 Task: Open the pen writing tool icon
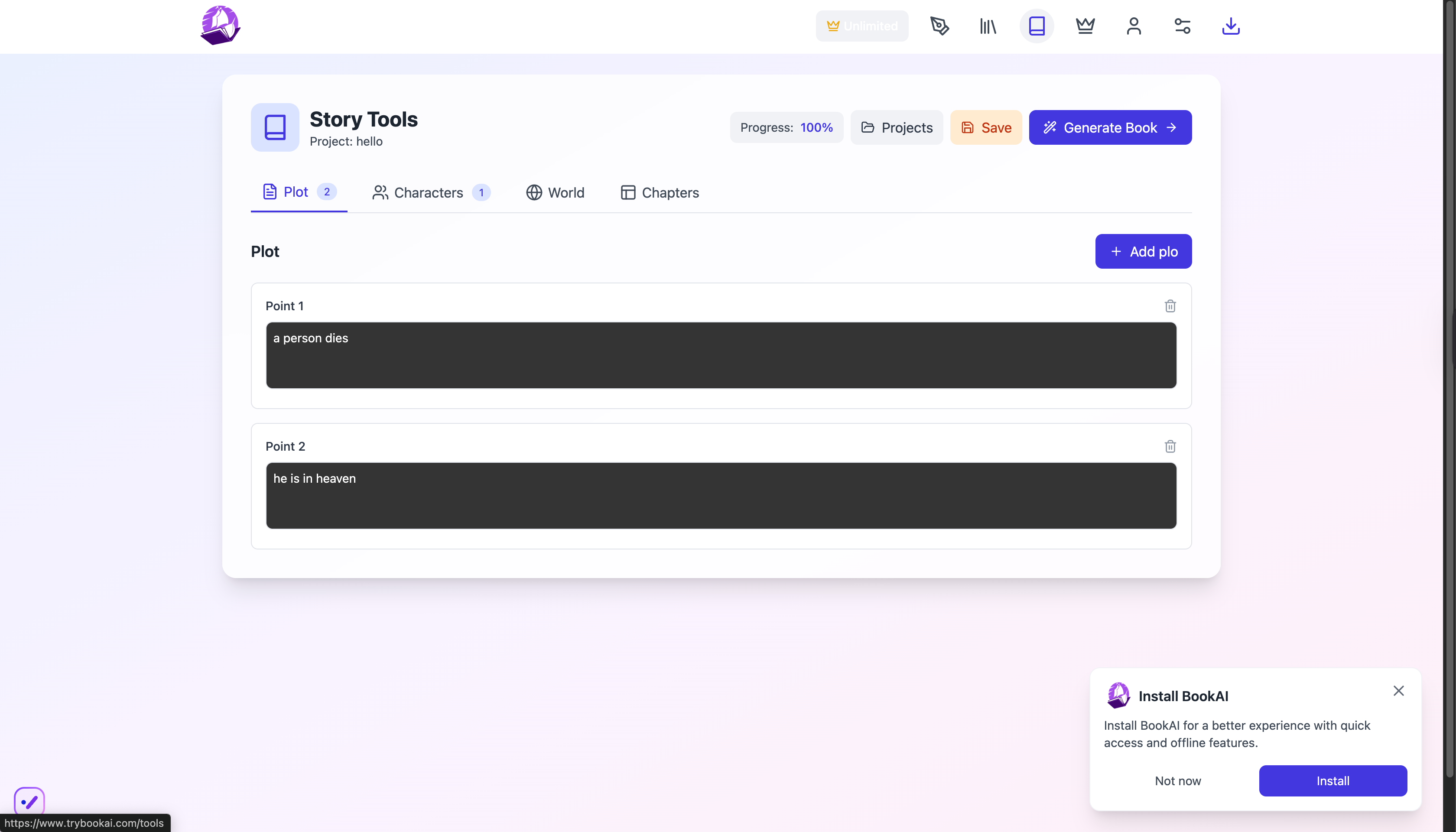pos(939,26)
